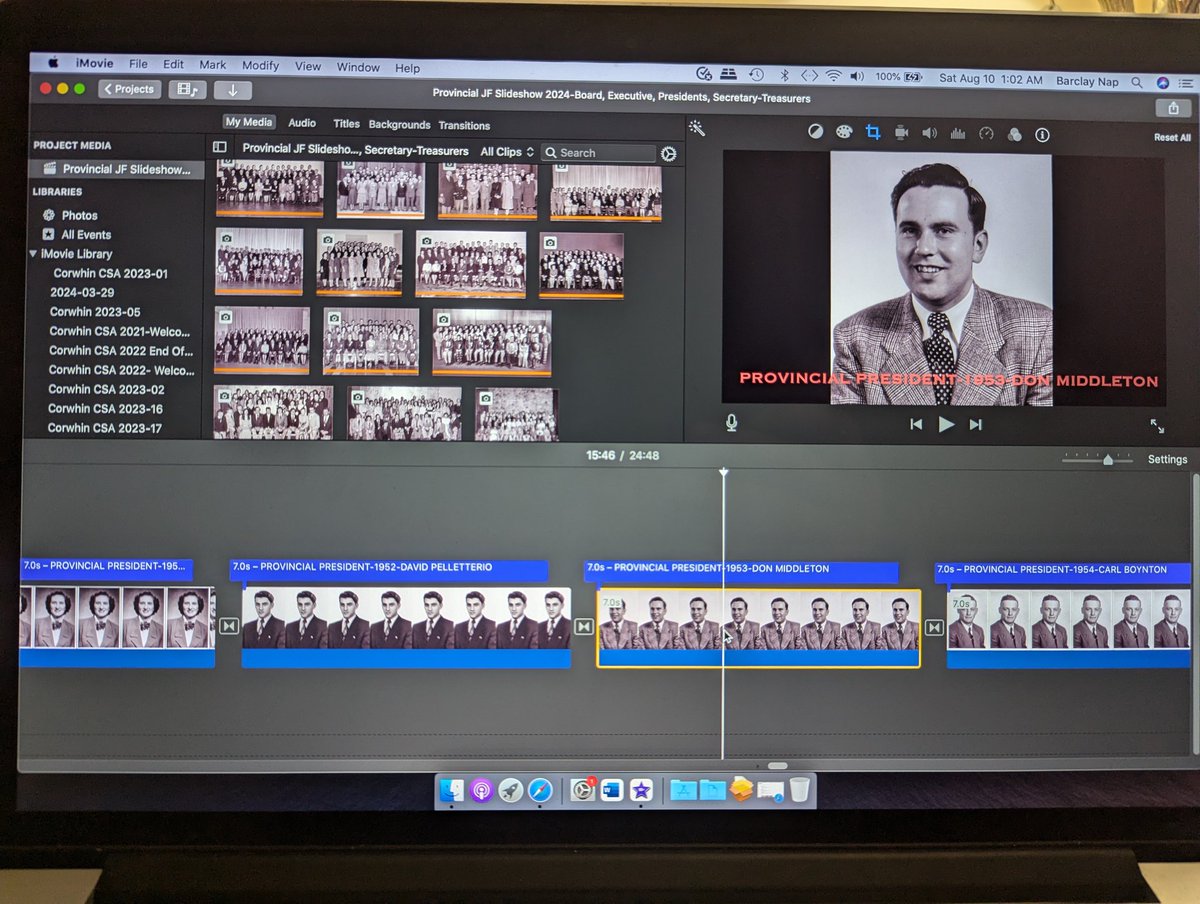
Task: Open Safari from the Dock
Action: (x=540, y=790)
